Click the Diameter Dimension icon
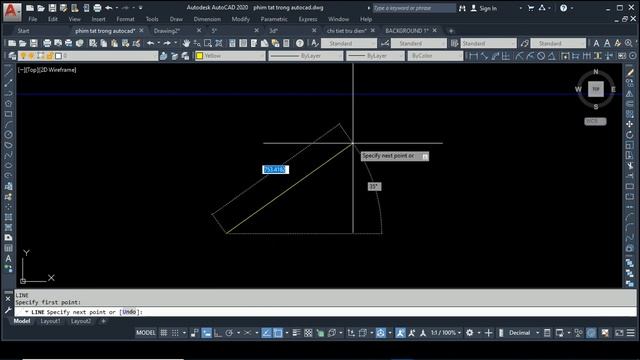The image size is (640, 360). click(541, 56)
